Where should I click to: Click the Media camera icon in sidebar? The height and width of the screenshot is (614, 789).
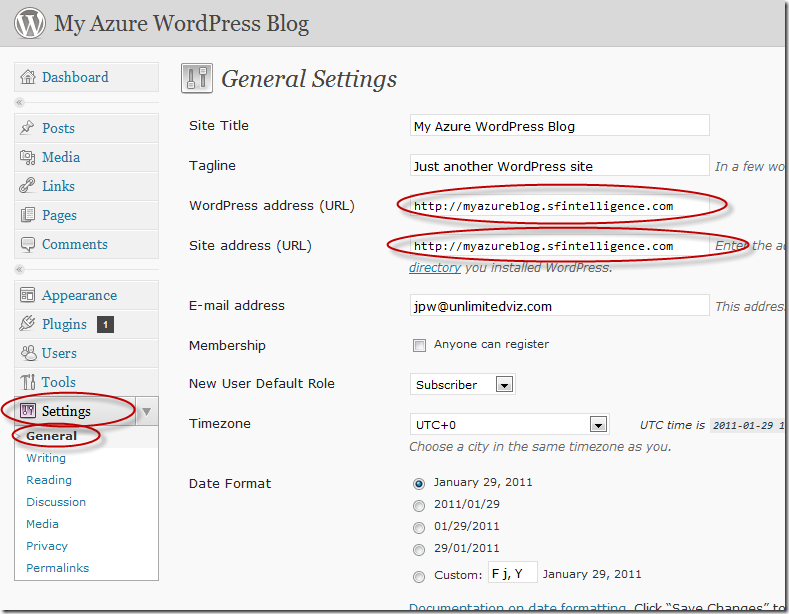coord(27,157)
